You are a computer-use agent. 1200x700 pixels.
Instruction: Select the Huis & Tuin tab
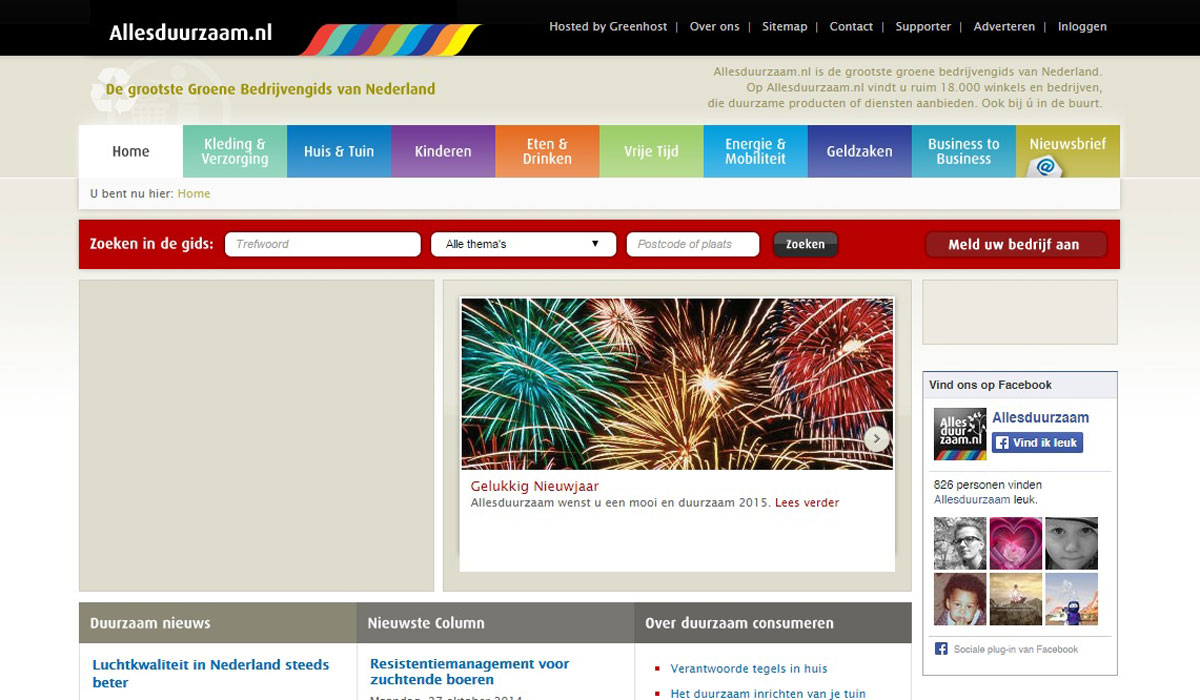click(x=339, y=151)
